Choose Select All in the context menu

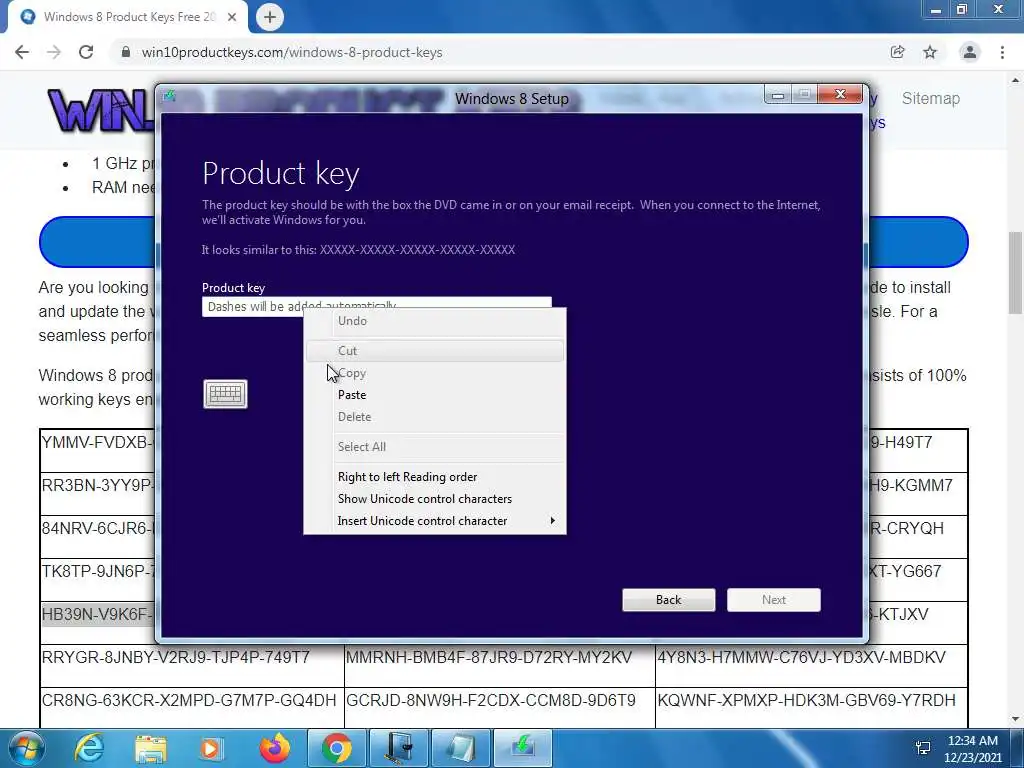coord(435,447)
